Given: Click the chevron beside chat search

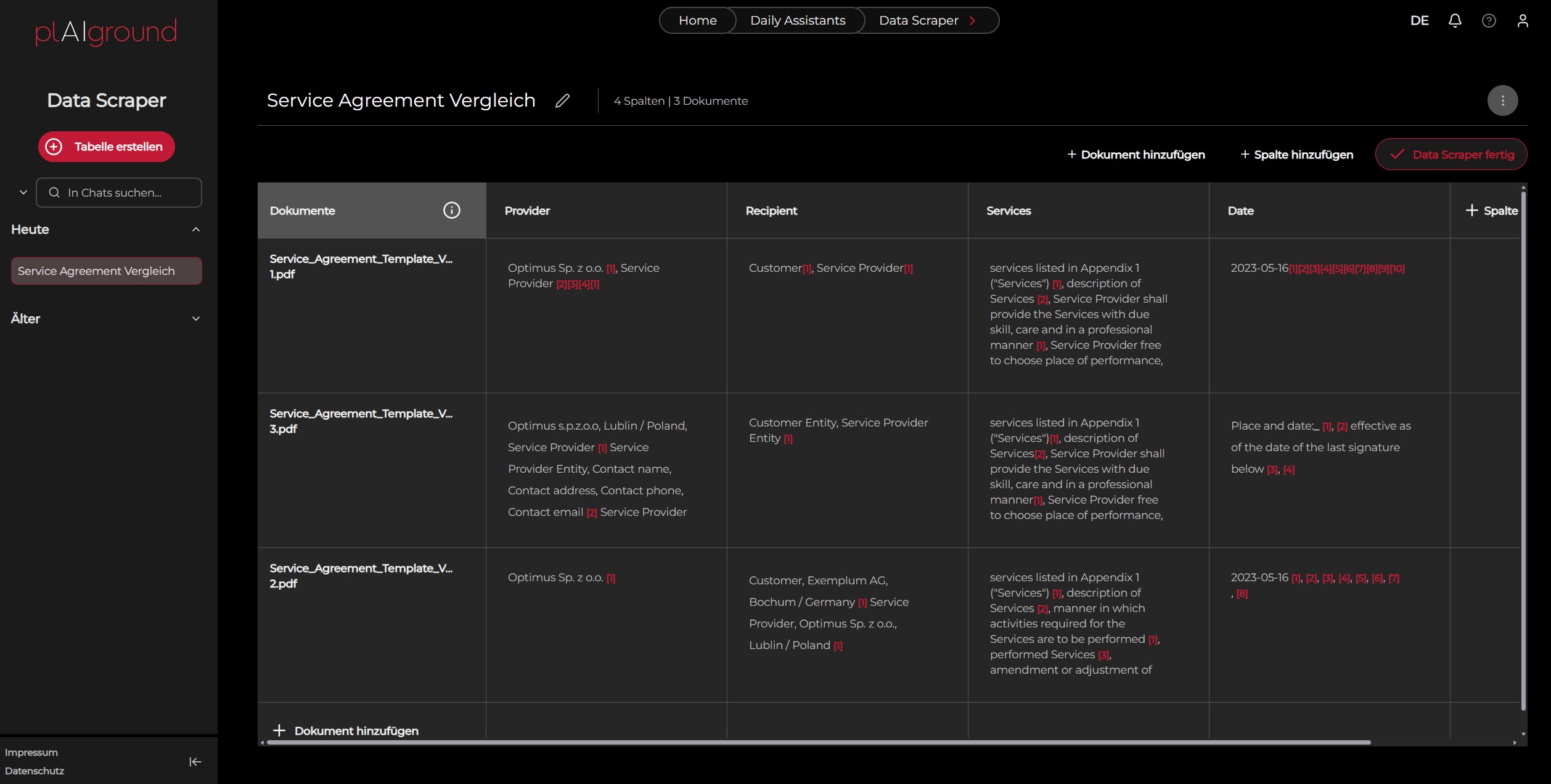Looking at the screenshot, I should (x=23, y=193).
